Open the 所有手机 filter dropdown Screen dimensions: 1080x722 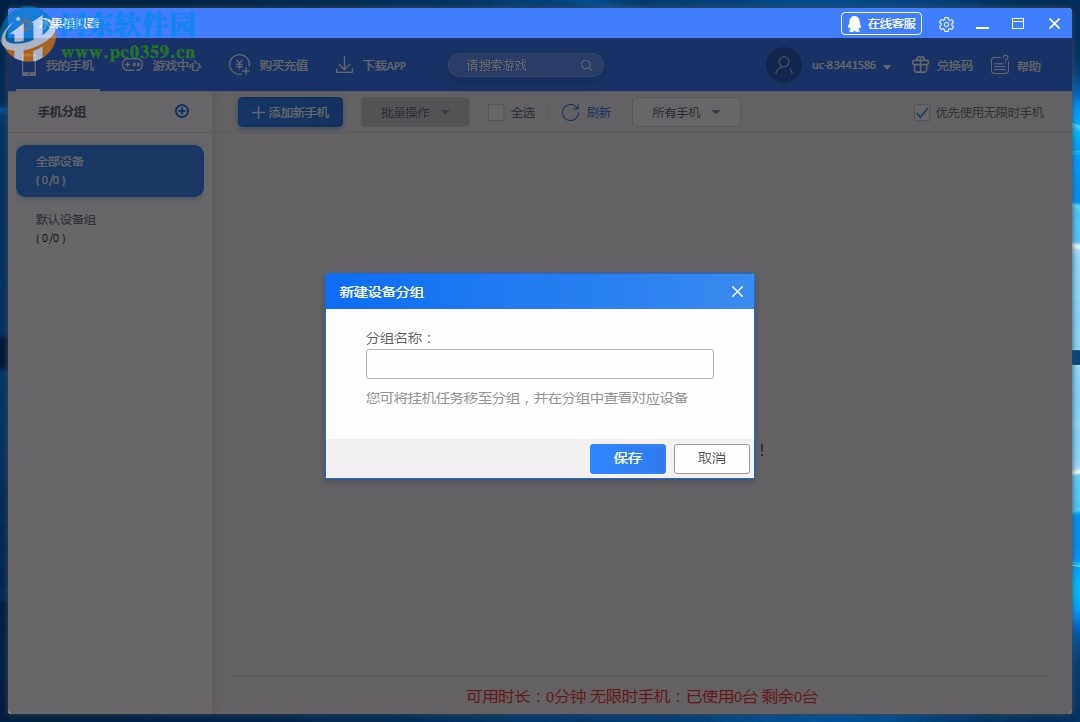point(686,112)
